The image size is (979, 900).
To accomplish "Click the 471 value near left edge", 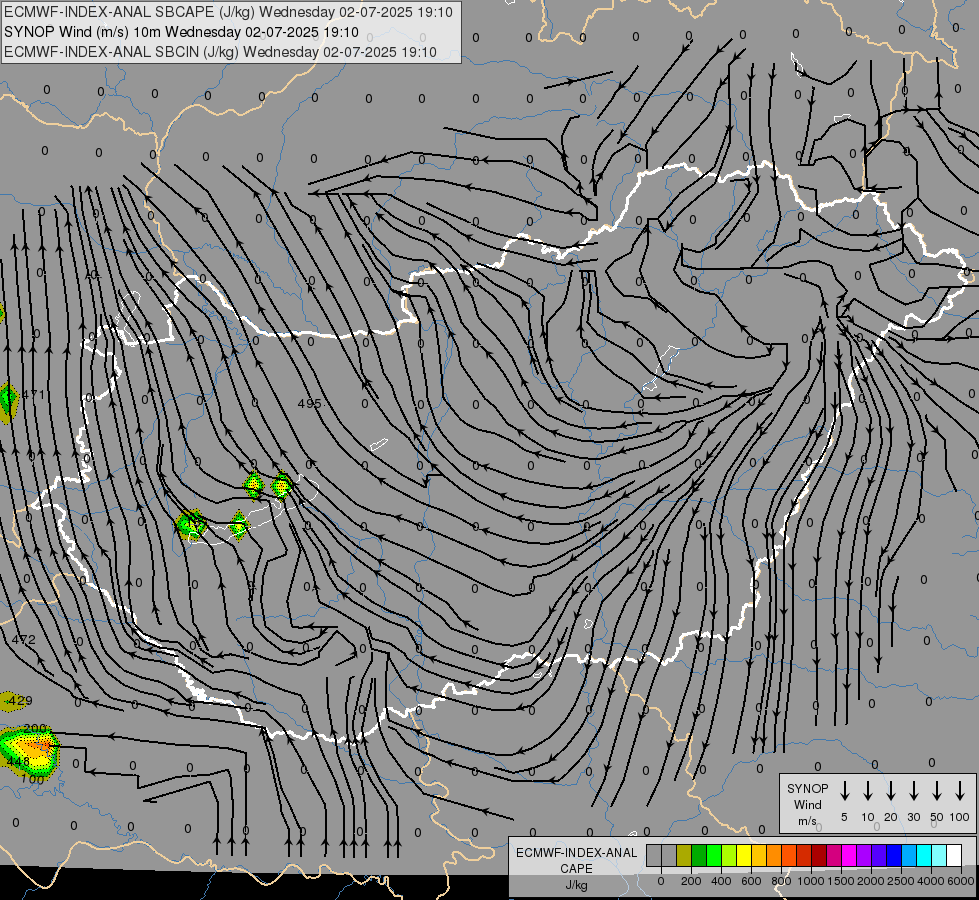I will [x=33, y=394].
